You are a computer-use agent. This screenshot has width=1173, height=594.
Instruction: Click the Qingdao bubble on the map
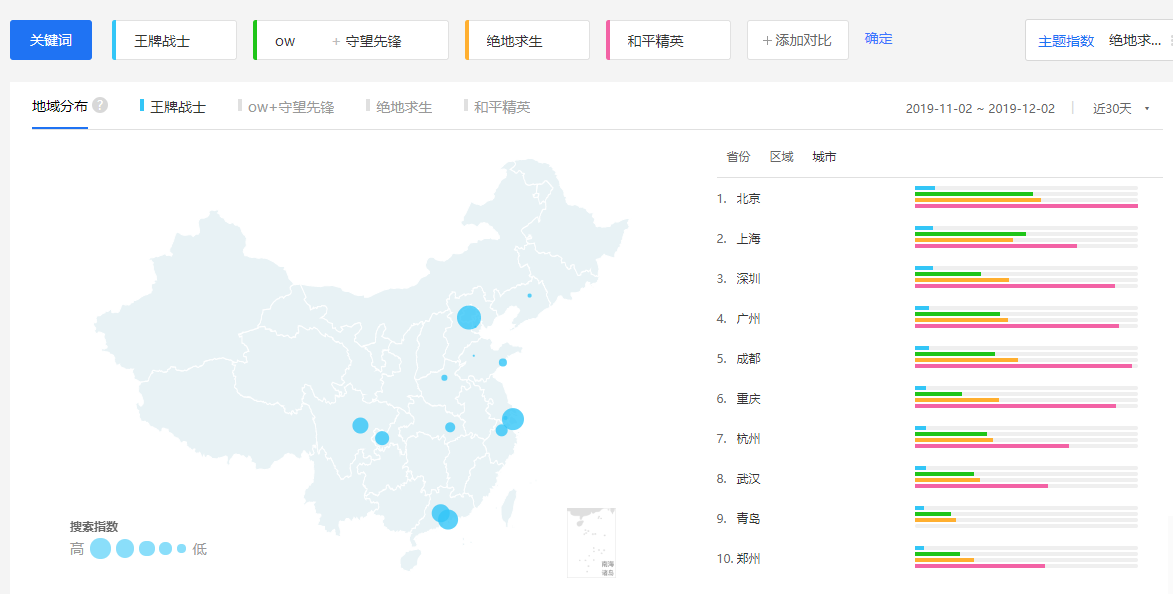click(503, 362)
